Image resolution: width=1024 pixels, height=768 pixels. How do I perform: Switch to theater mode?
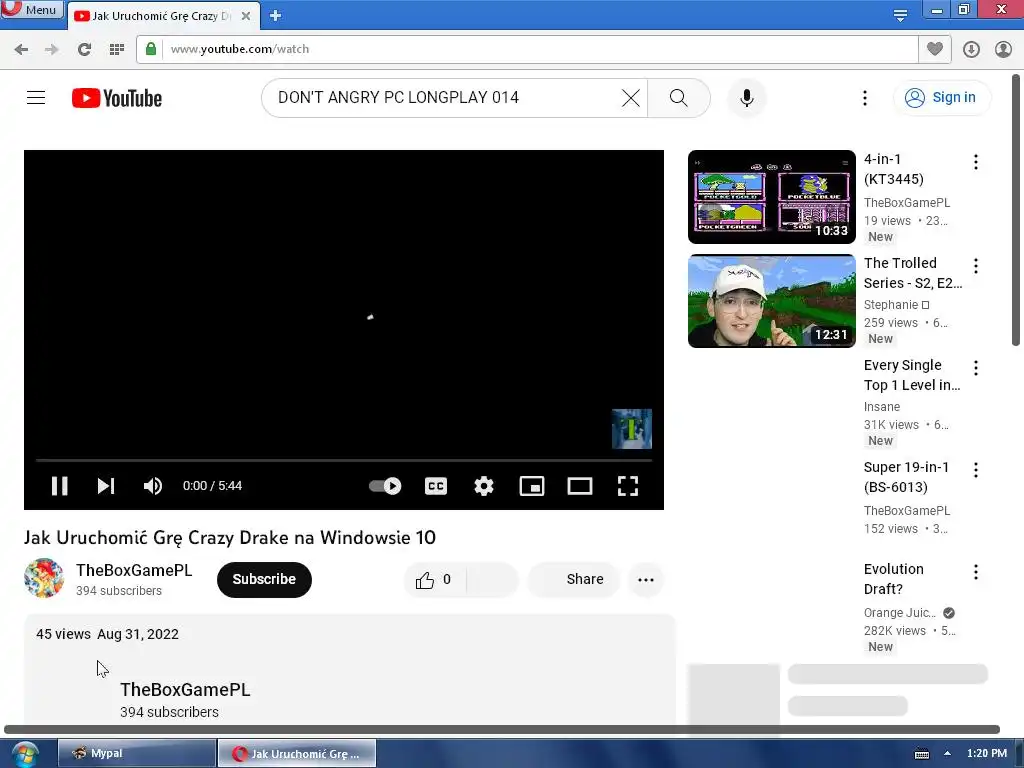coord(580,486)
